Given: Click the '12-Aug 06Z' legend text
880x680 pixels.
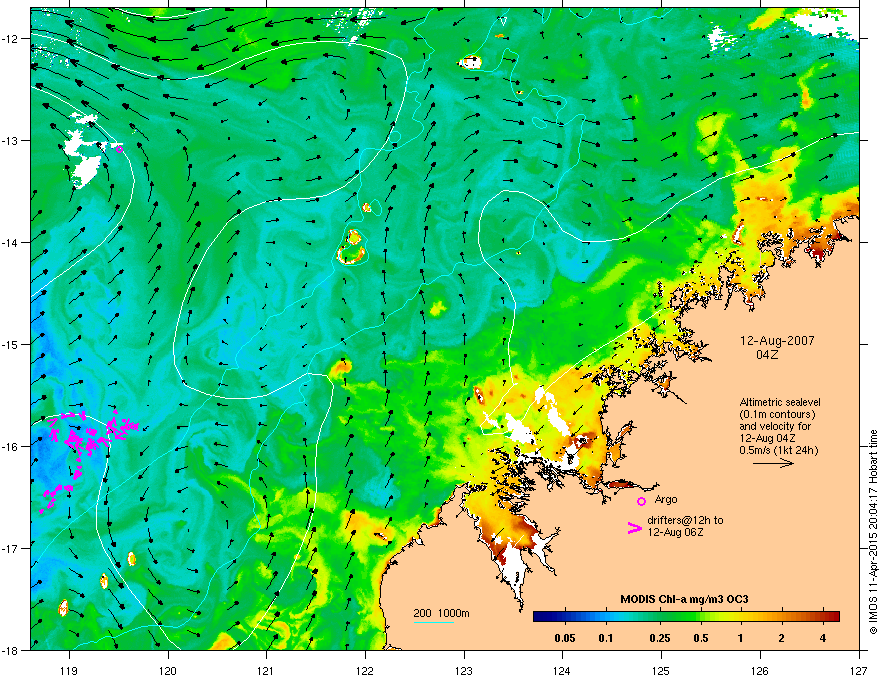Looking at the screenshot, I should pos(675,532).
